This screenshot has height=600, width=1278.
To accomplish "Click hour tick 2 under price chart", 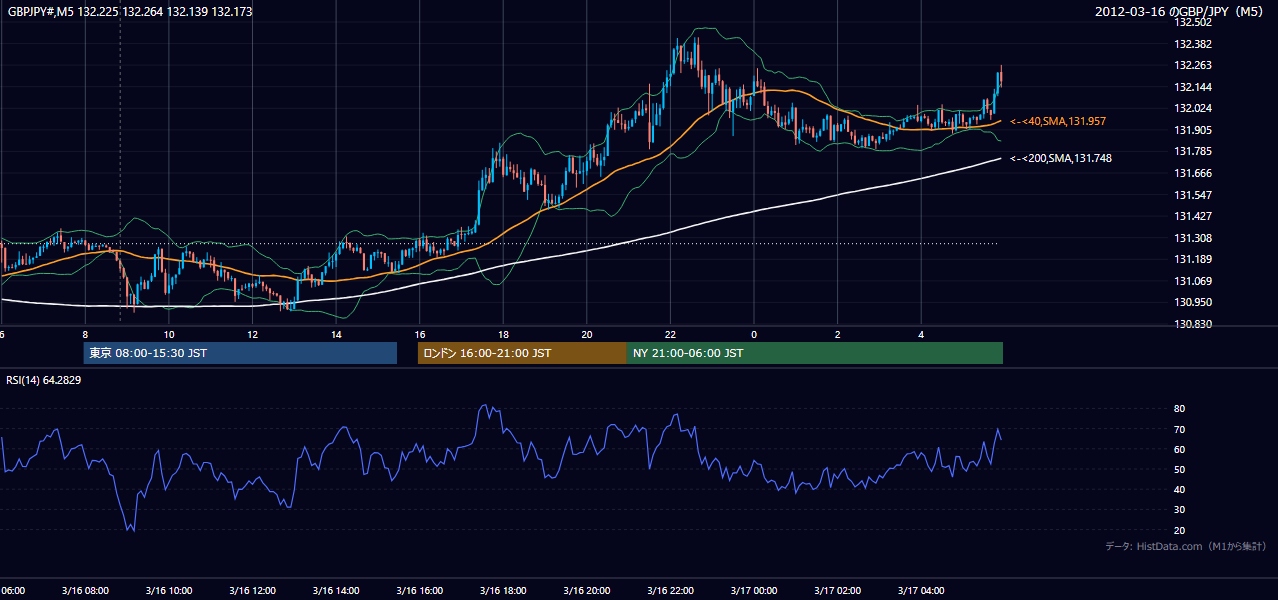I will coord(837,334).
